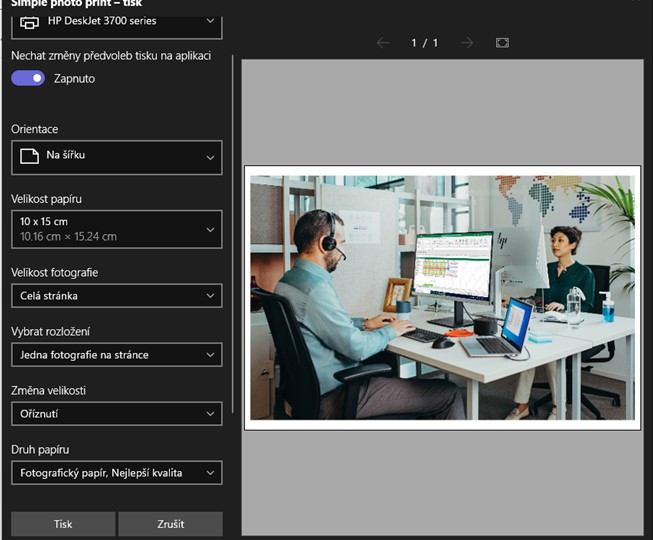The image size is (653, 540).
Task: Go to the previous preview page arrow
Action: pos(383,43)
